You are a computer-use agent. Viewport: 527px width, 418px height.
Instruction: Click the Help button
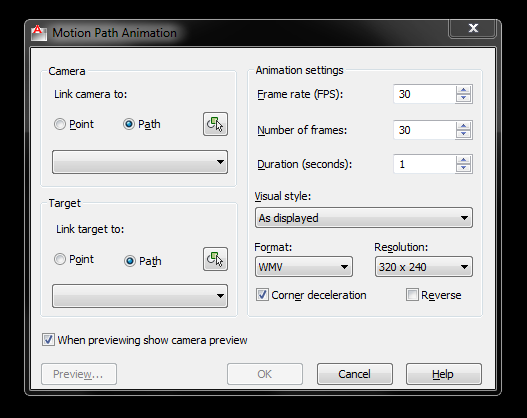[444, 374]
